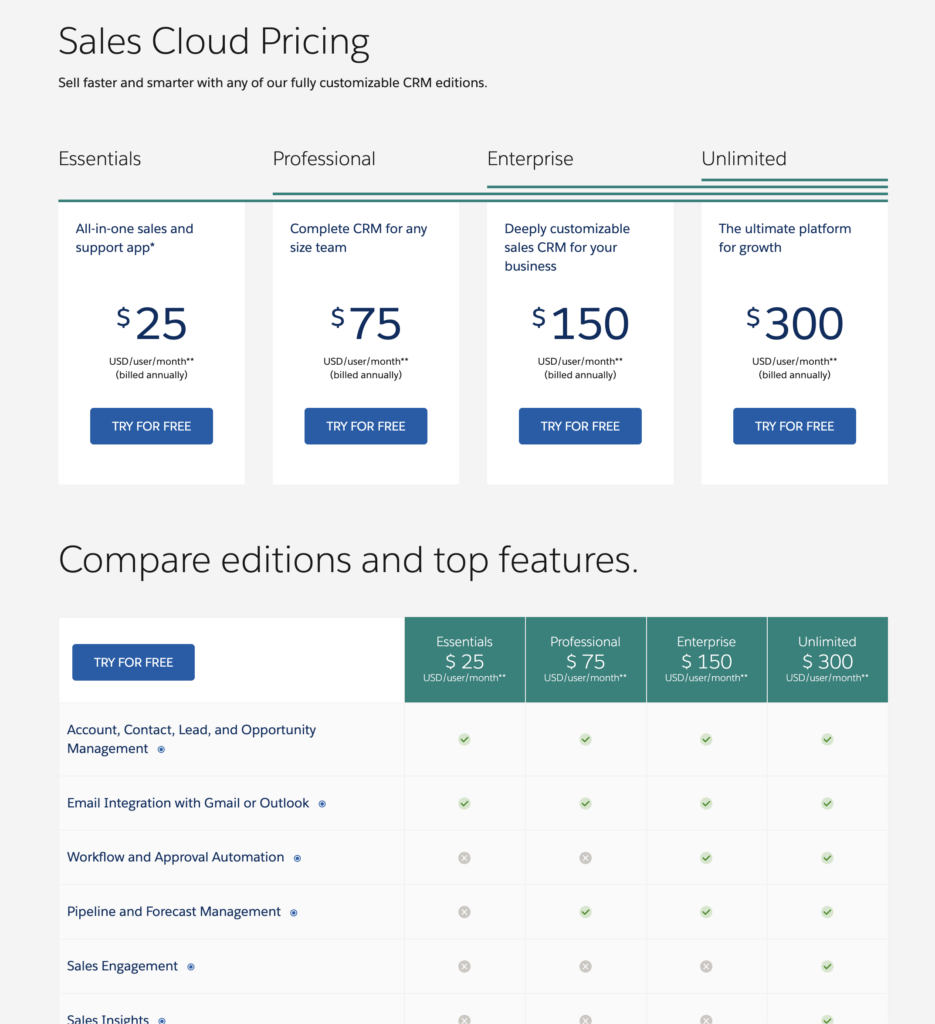Click Enterprise checkmark for Email Integration row
The width and height of the screenshot is (935, 1024).
click(706, 803)
